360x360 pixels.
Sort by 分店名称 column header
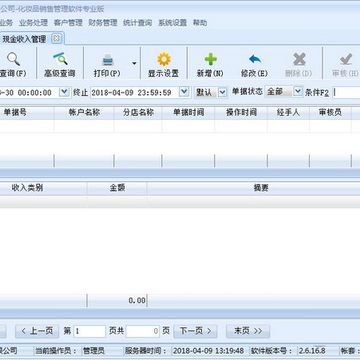click(138, 112)
